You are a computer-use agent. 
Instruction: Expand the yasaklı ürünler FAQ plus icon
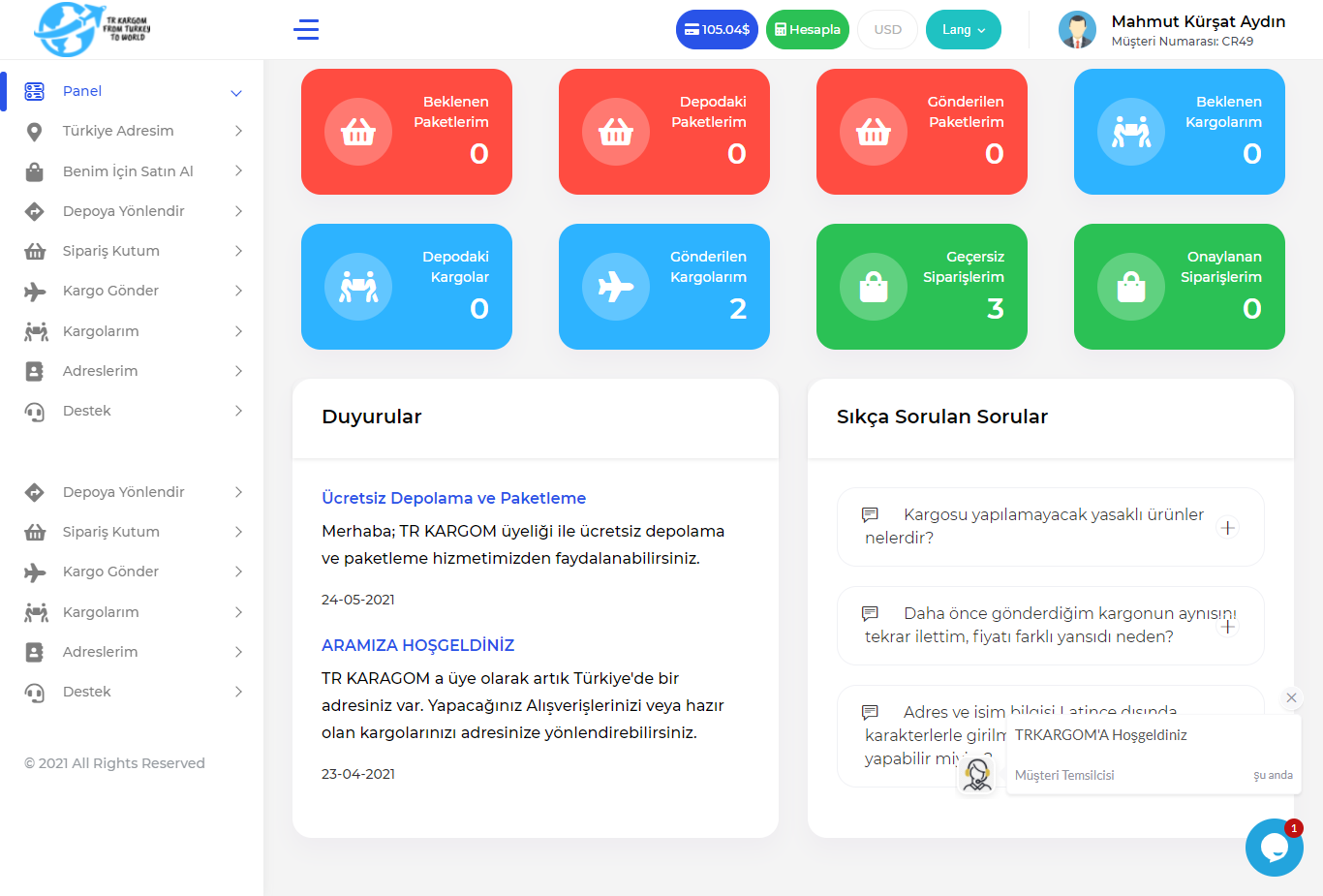tap(1227, 528)
